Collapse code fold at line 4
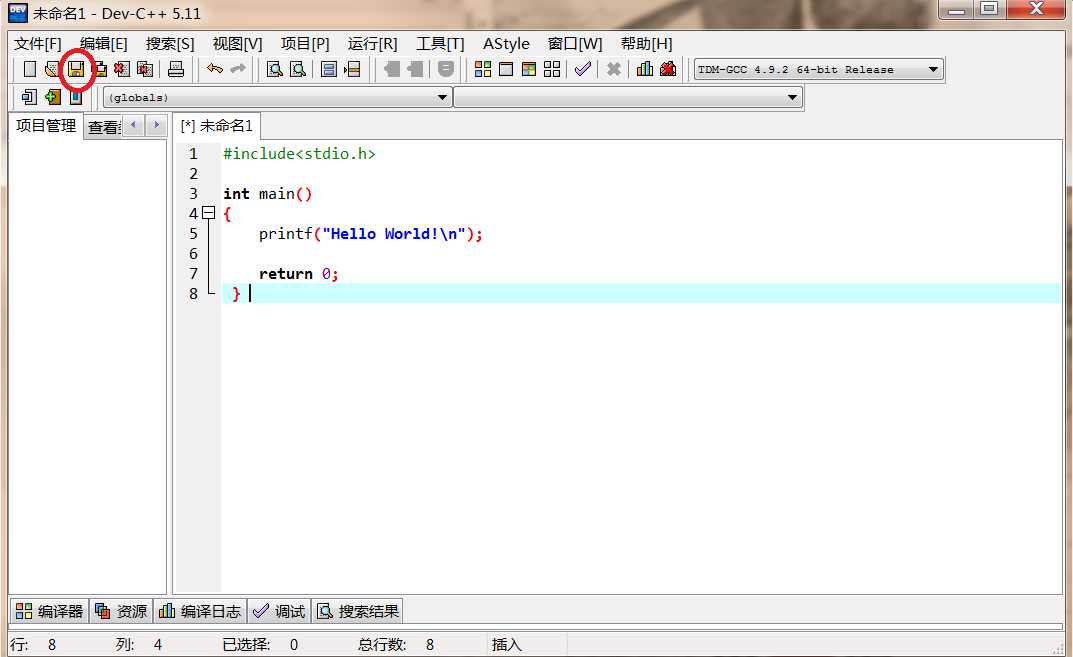This screenshot has height=657, width=1073. pyautogui.click(x=209, y=214)
